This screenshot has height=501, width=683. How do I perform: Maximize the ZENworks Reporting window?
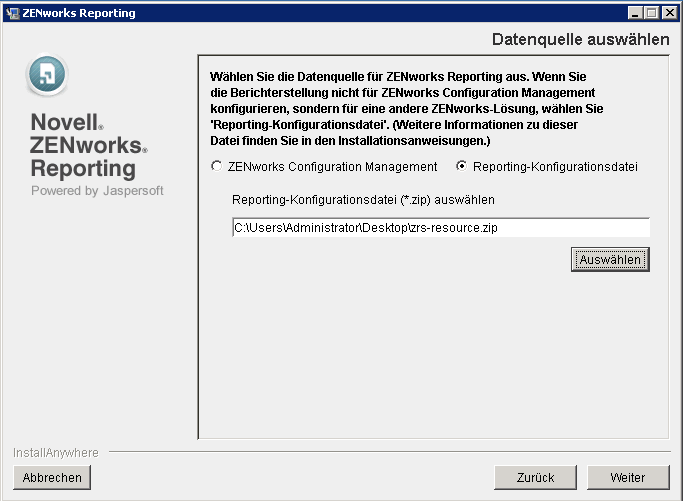(x=652, y=13)
